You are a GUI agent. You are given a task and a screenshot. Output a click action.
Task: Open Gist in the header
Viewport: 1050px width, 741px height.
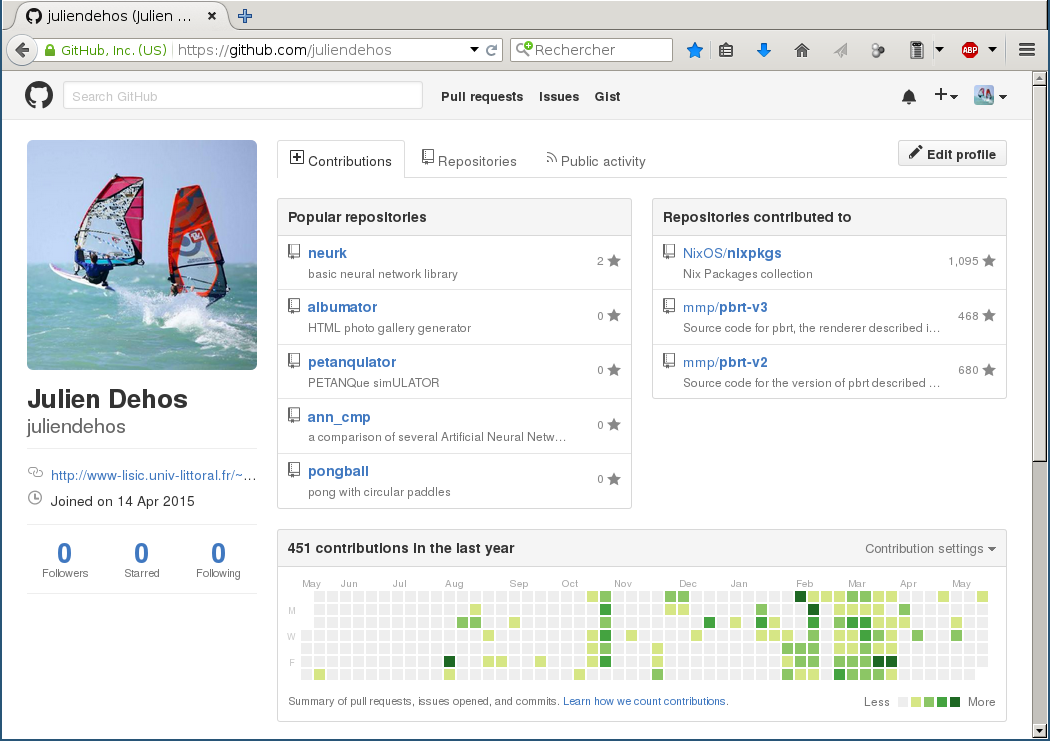(607, 96)
